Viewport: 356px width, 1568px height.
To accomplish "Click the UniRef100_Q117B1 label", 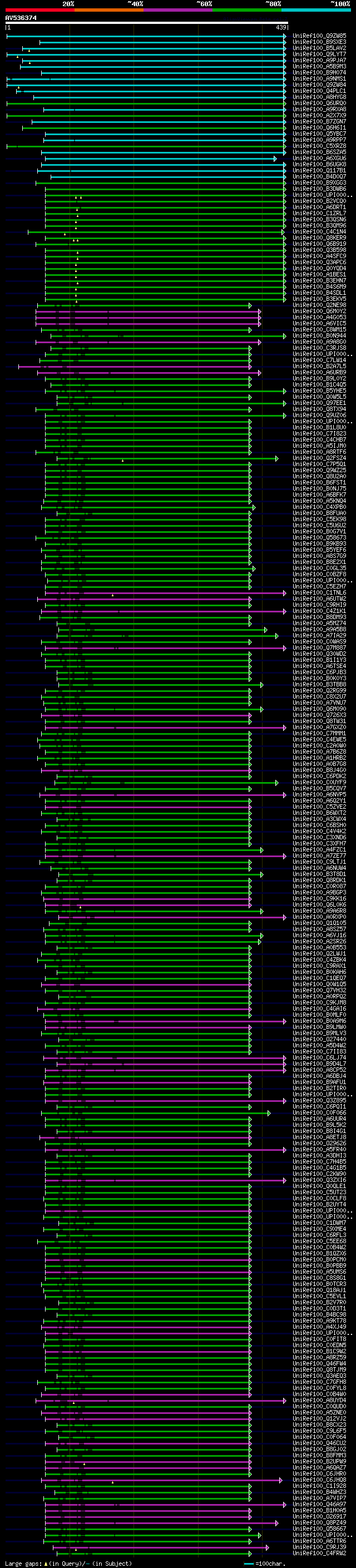I will (x=319, y=170).
